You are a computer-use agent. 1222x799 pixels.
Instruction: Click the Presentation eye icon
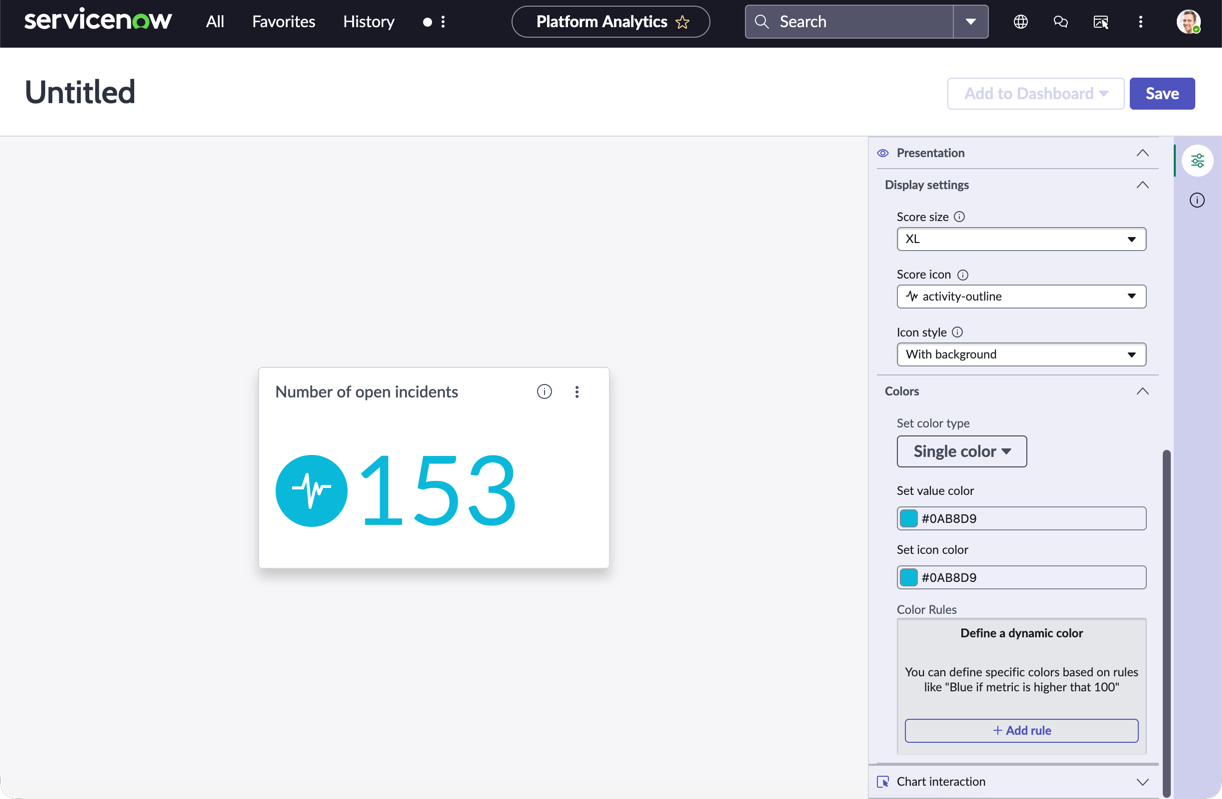click(x=883, y=153)
